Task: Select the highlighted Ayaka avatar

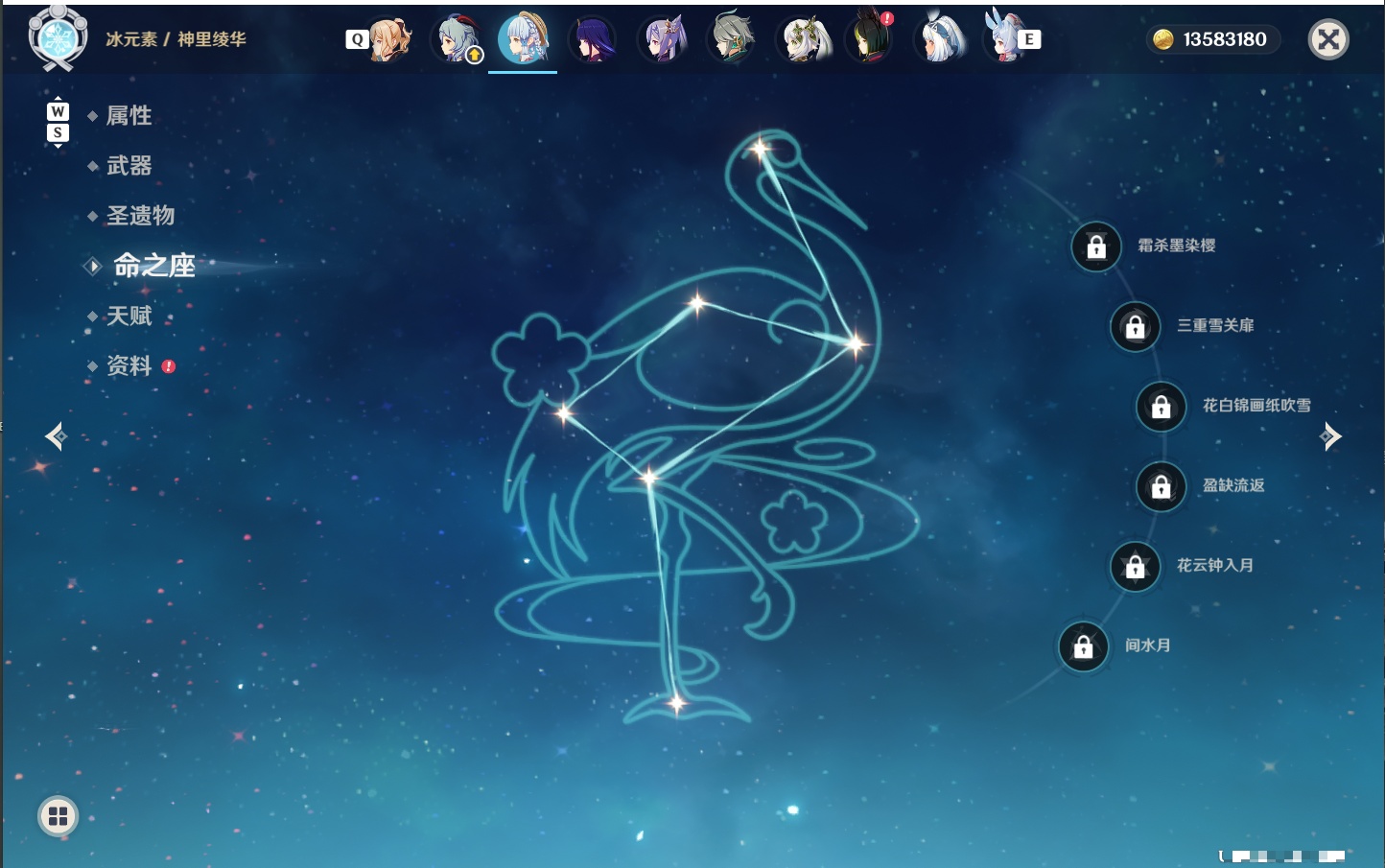Action: coord(524,38)
